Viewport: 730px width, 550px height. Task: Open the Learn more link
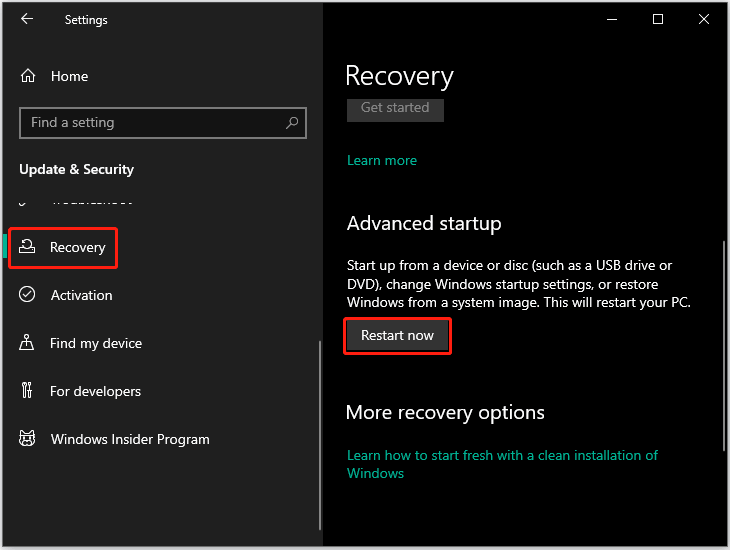pos(382,161)
